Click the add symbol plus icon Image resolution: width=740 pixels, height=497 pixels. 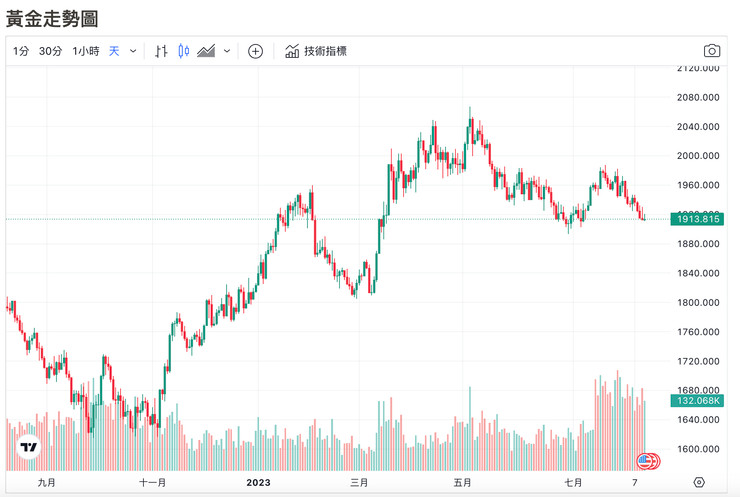[255, 51]
